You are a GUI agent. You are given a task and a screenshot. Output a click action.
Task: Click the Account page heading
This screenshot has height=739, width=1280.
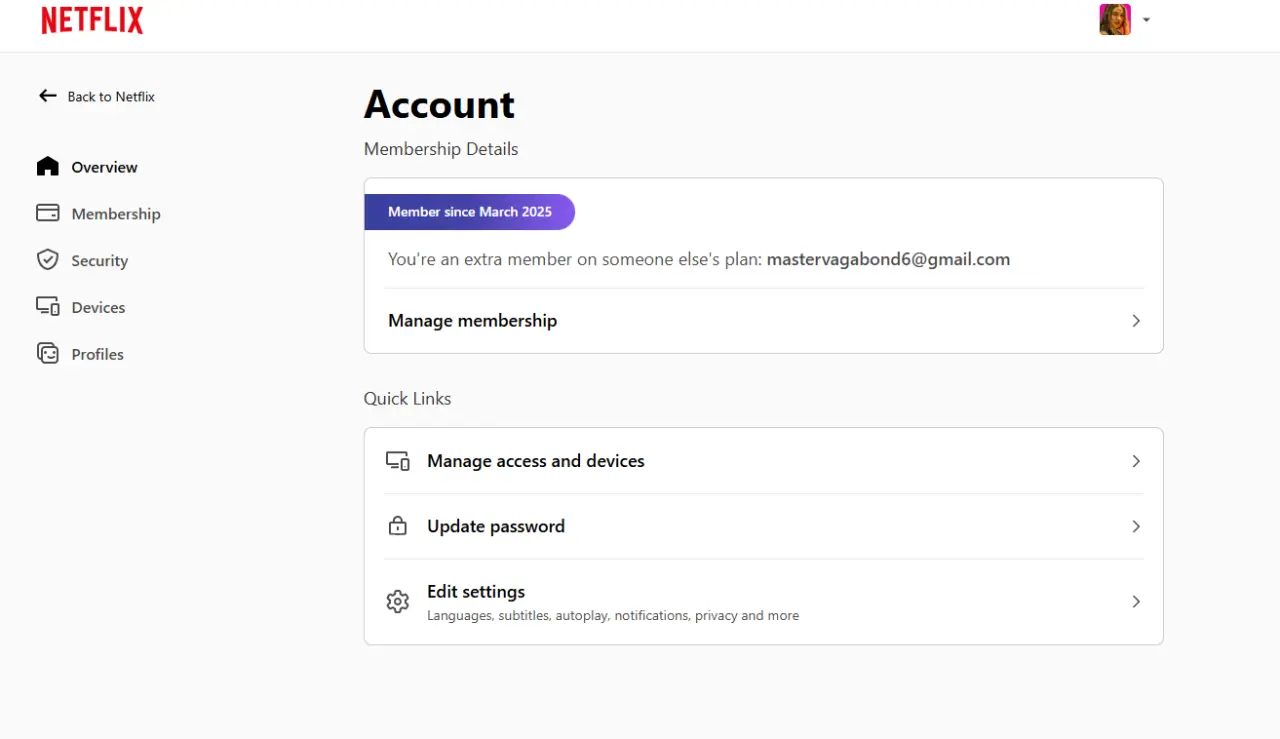[x=439, y=104]
